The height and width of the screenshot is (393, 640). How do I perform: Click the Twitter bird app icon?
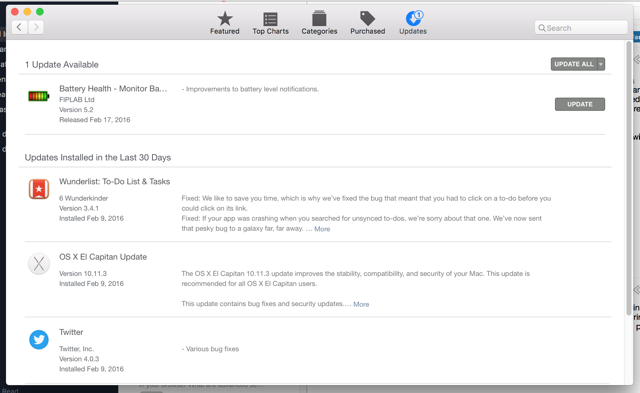[39, 339]
